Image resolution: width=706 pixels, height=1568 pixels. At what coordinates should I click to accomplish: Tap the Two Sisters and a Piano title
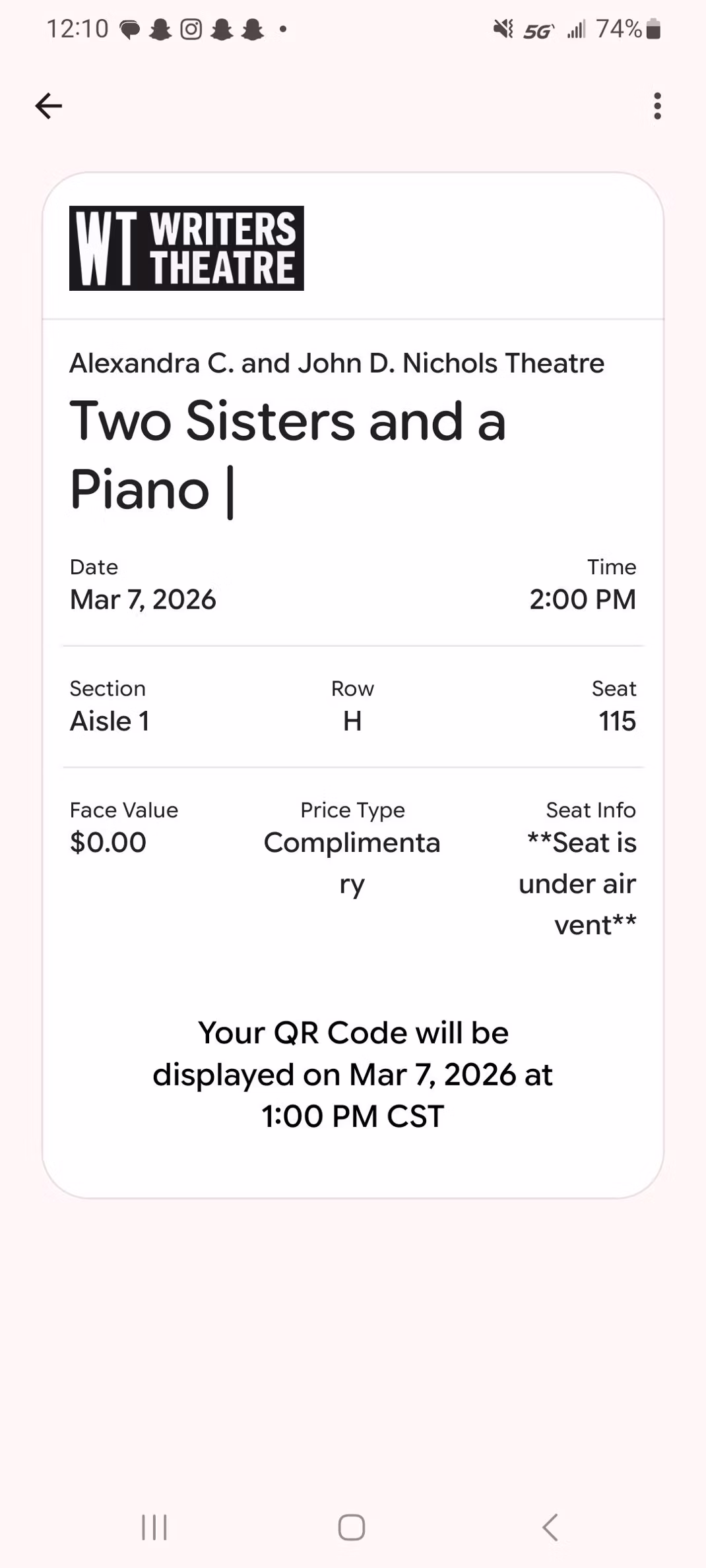tap(288, 455)
